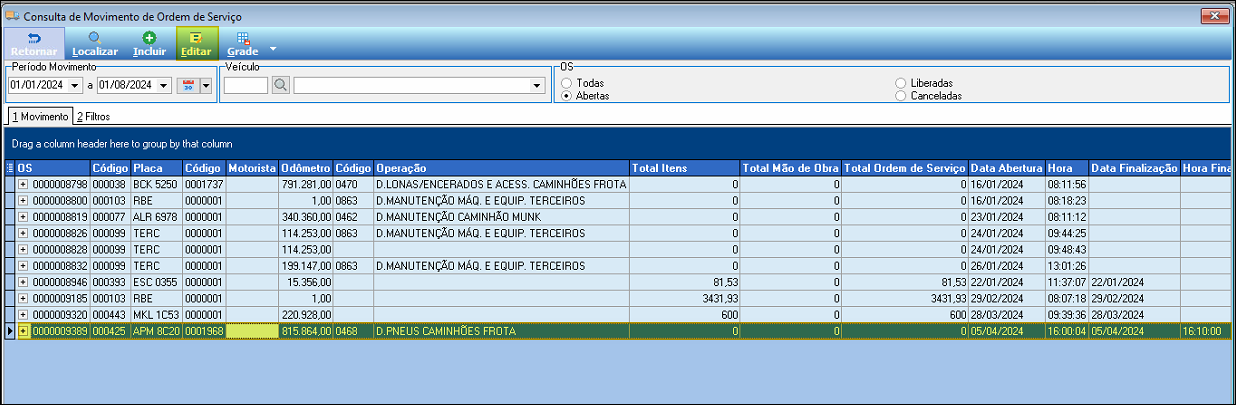Switch to the 2 Filtros tab
The width and height of the screenshot is (1236, 405).
coord(93,117)
